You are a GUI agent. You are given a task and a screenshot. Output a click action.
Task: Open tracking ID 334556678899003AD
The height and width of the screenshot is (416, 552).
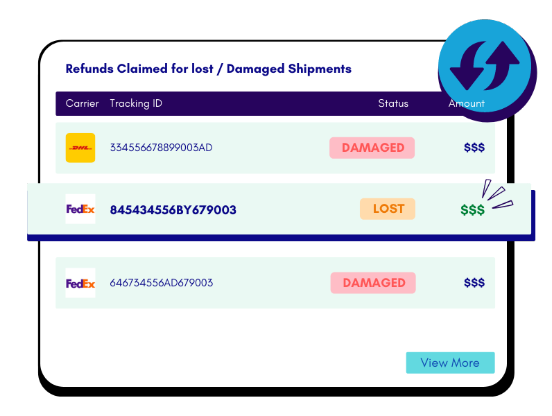(x=161, y=147)
